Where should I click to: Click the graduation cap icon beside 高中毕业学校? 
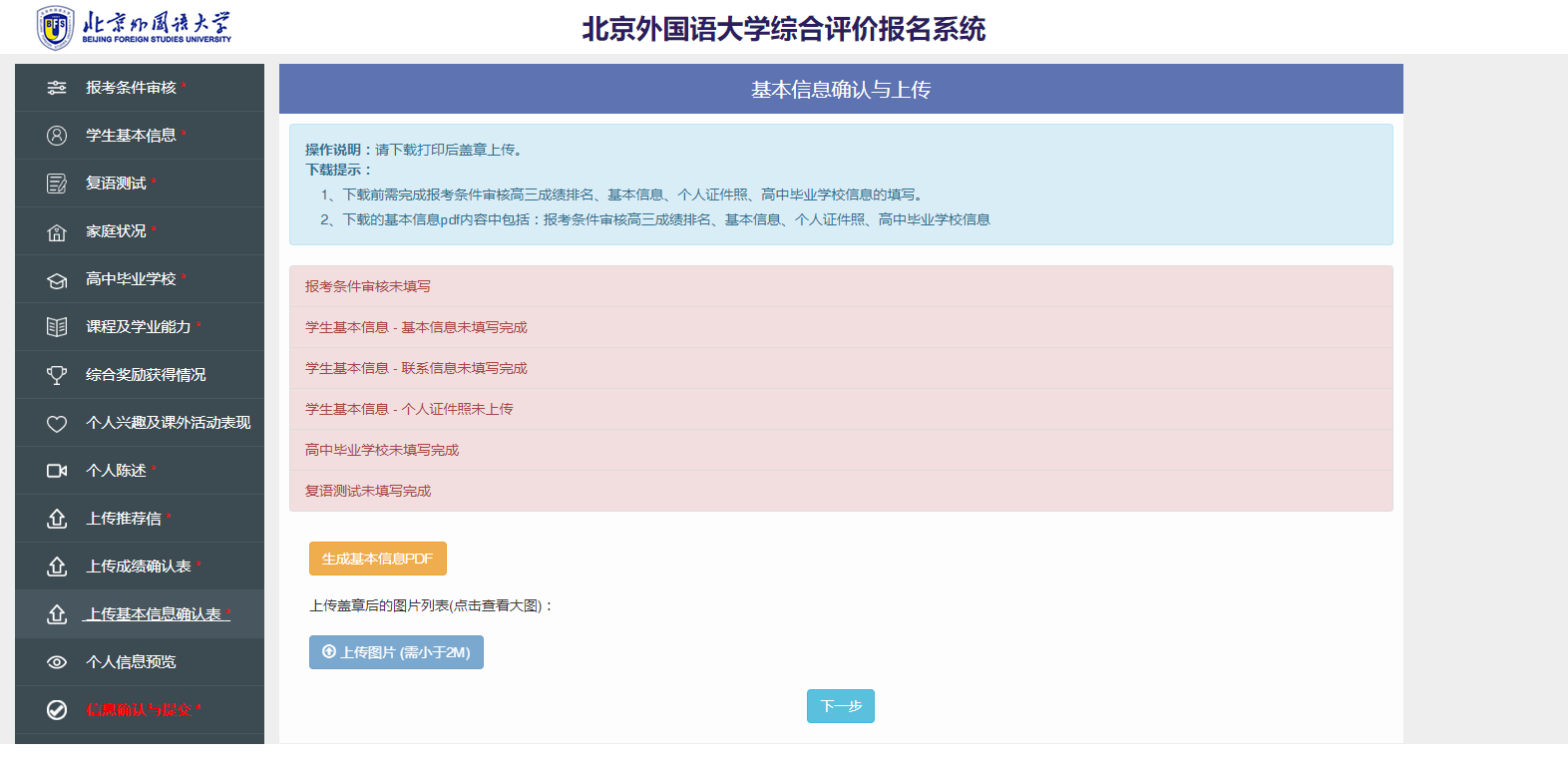[x=57, y=279]
